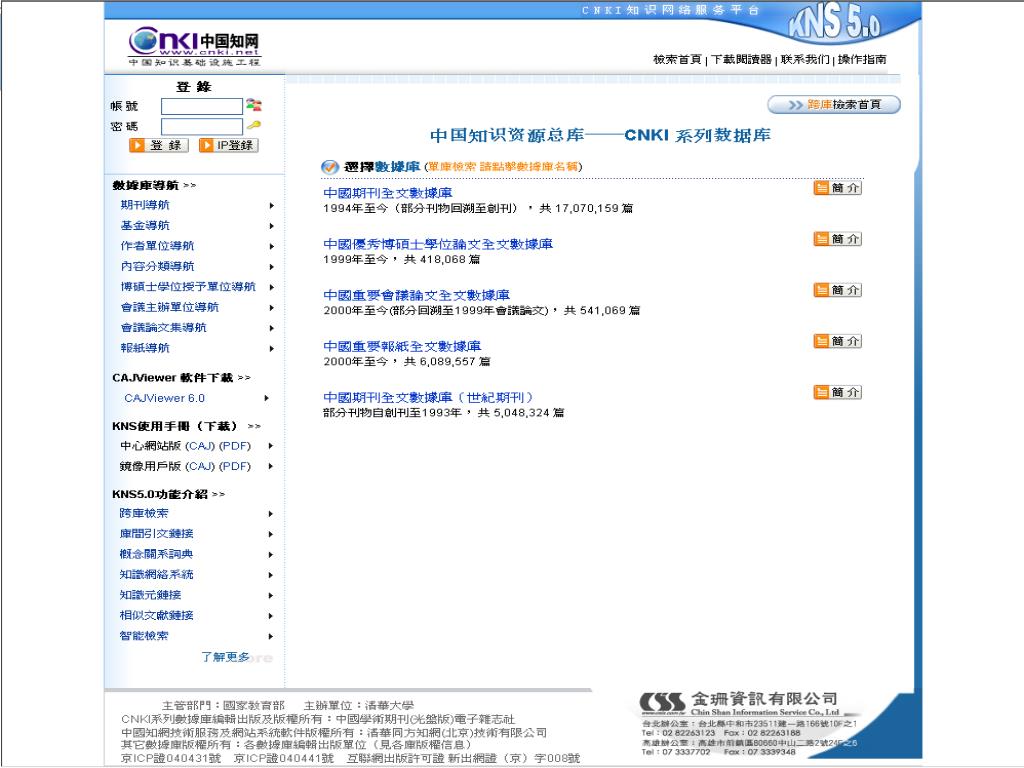Open 下載閱讀器 in top navigation
Viewport: 1024px width, 768px height.
741,59
